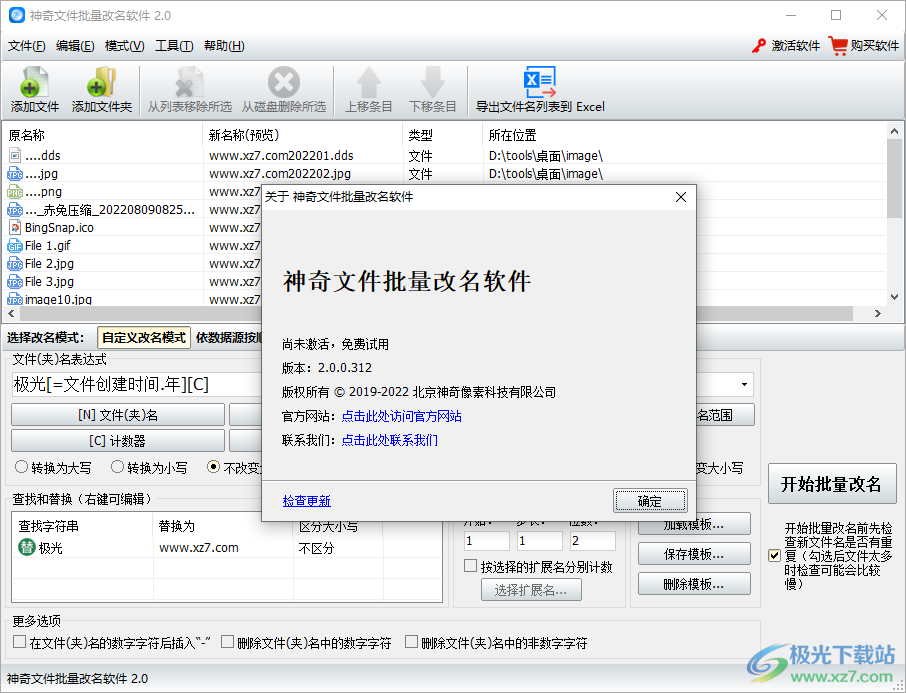
Task: Click the file list vertical scrollbar thumb
Action: 894,179
